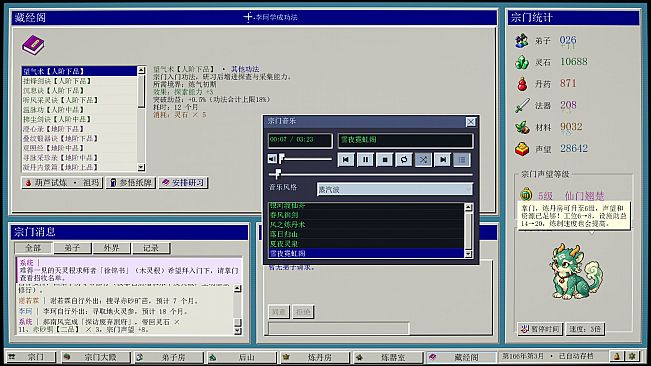The image size is (651, 366).
Task: Open 弟子房 in bottom taskbar
Action: [x=169, y=357]
